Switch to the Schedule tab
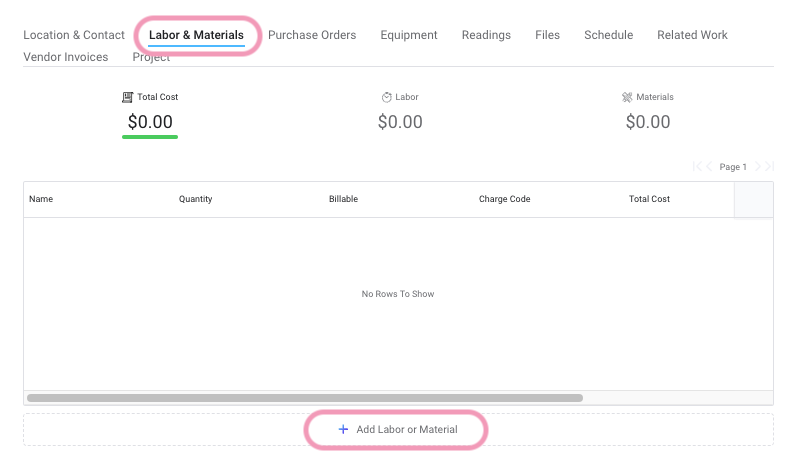Screen dimensions: 795x460 tap(608, 35)
